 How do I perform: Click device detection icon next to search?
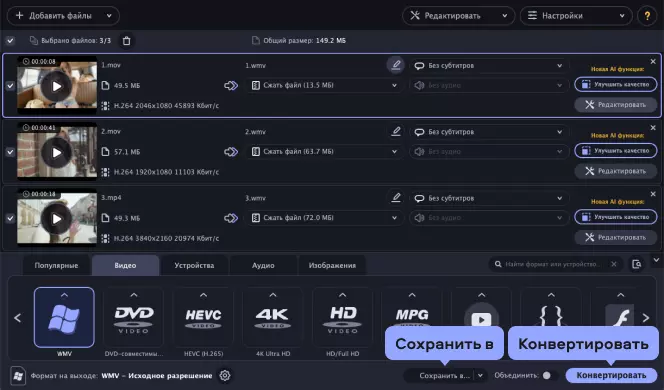coord(636,264)
